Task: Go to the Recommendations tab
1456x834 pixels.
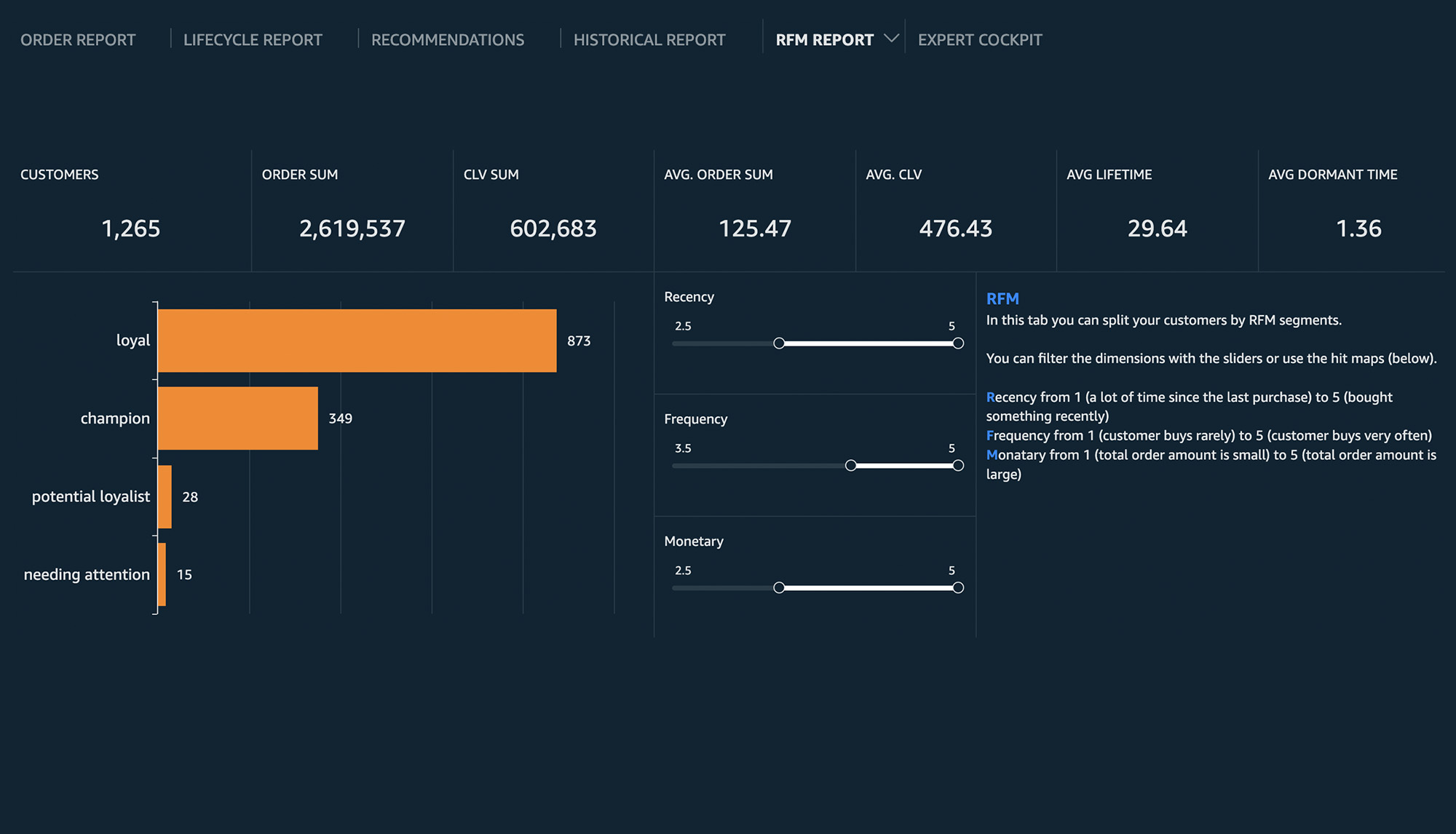Action: (448, 40)
